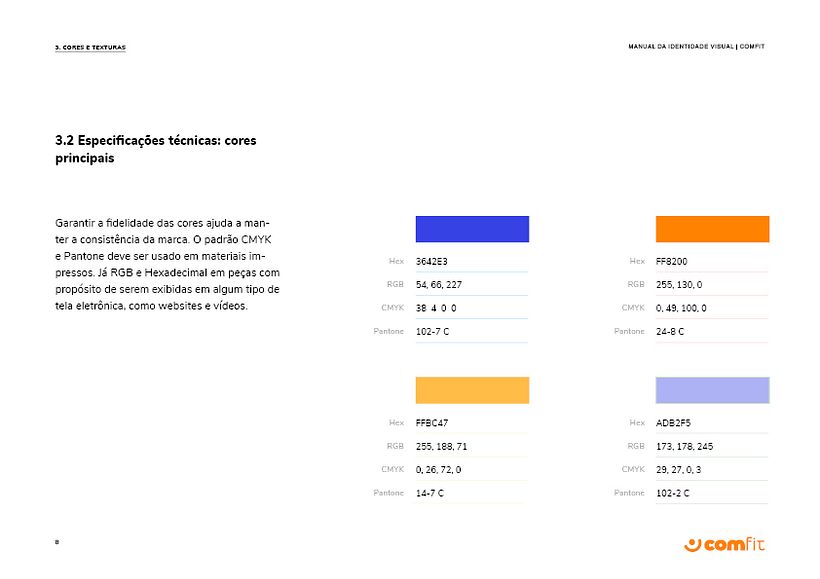Select the CMYK value 0, 49, 100, 0
The height and width of the screenshot is (579, 820).
click(x=681, y=308)
